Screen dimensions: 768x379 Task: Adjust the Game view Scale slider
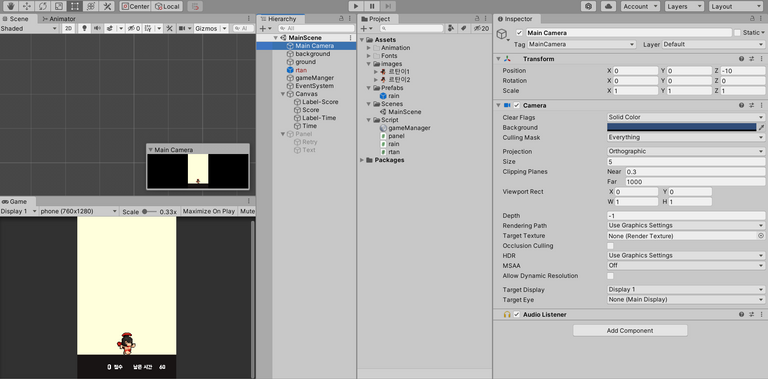coord(149,212)
